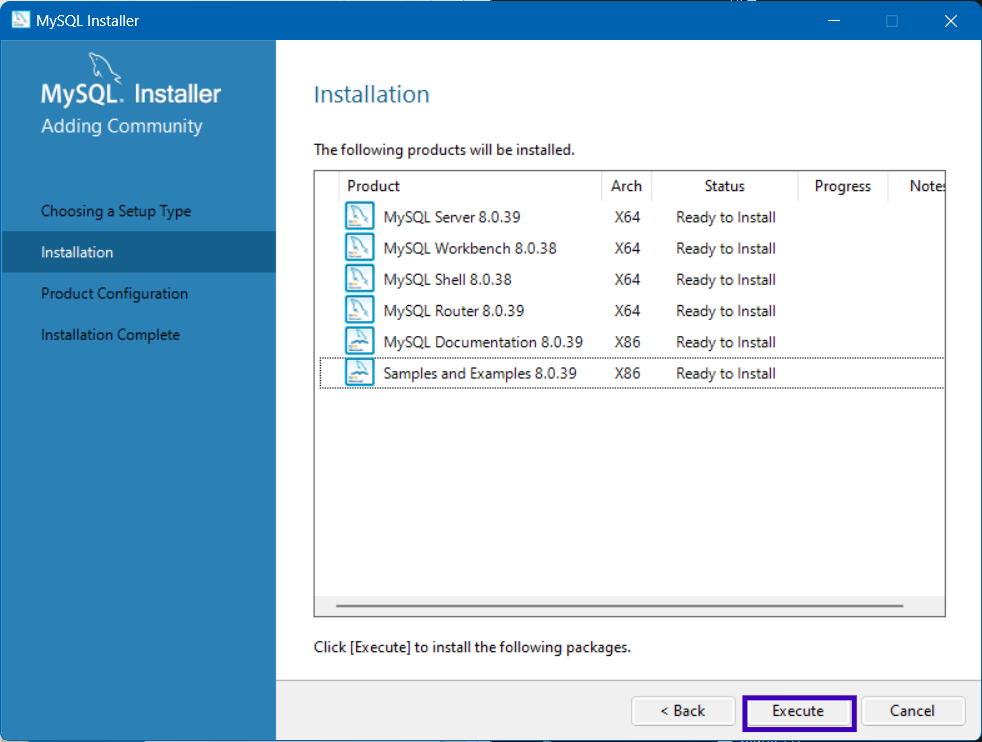Click the MySQL Installer title bar icon
This screenshot has height=742, width=982.
[21, 20]
